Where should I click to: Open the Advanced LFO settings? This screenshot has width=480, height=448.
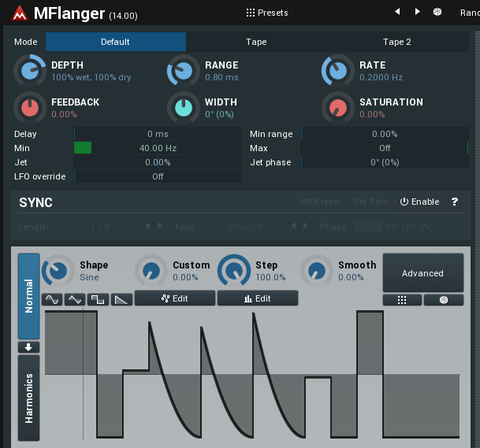(423, 273)
